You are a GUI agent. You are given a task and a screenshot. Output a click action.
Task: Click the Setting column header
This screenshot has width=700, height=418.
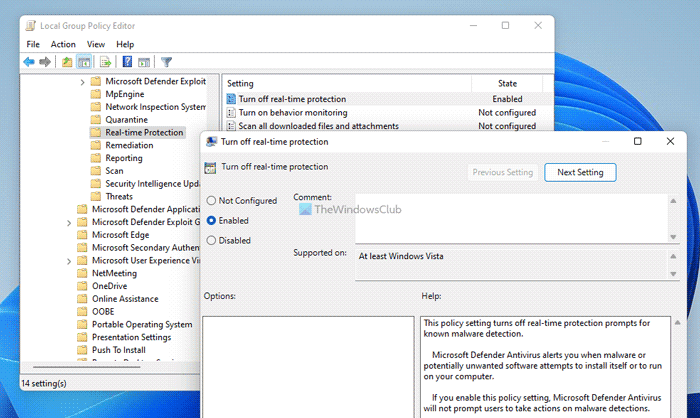(x=346, y=84)
